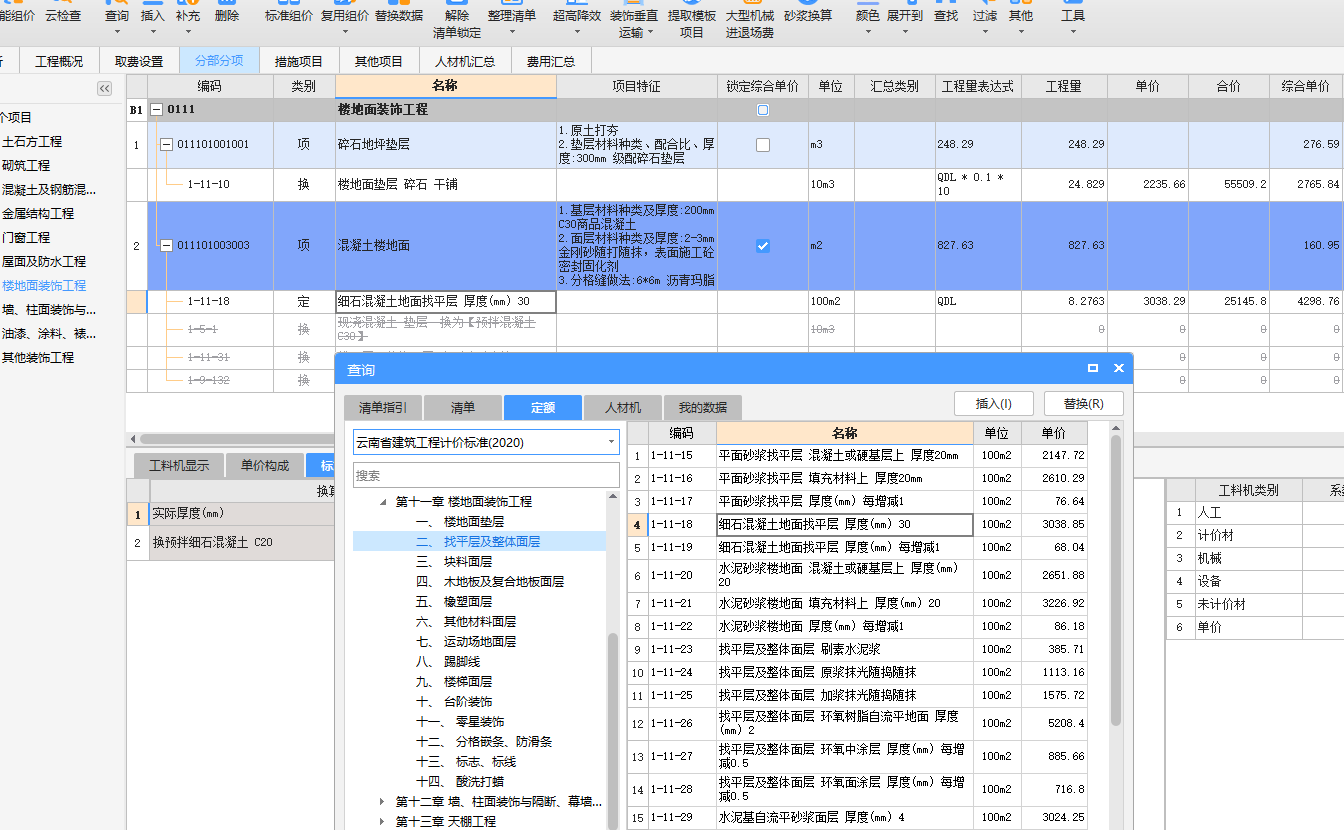Collapse 第十一章 楼地面装饰工程 tree node
This screenshot has height=830, width=1344.
(x=383, y=502)
